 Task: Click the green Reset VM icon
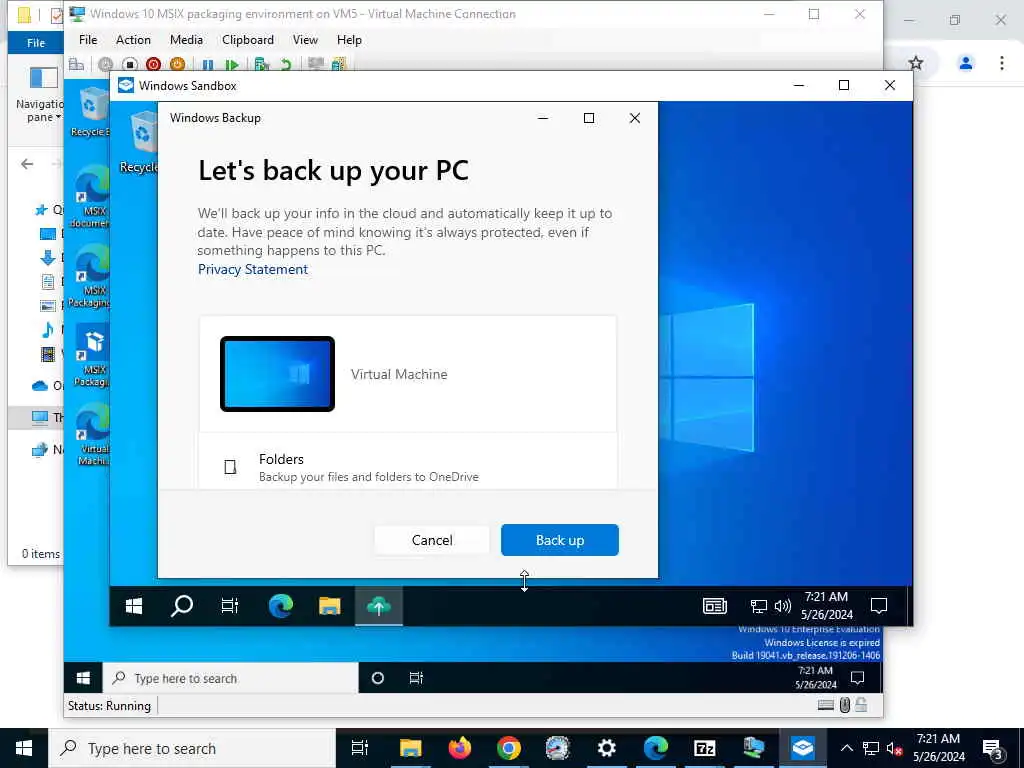tap(231, 64)
